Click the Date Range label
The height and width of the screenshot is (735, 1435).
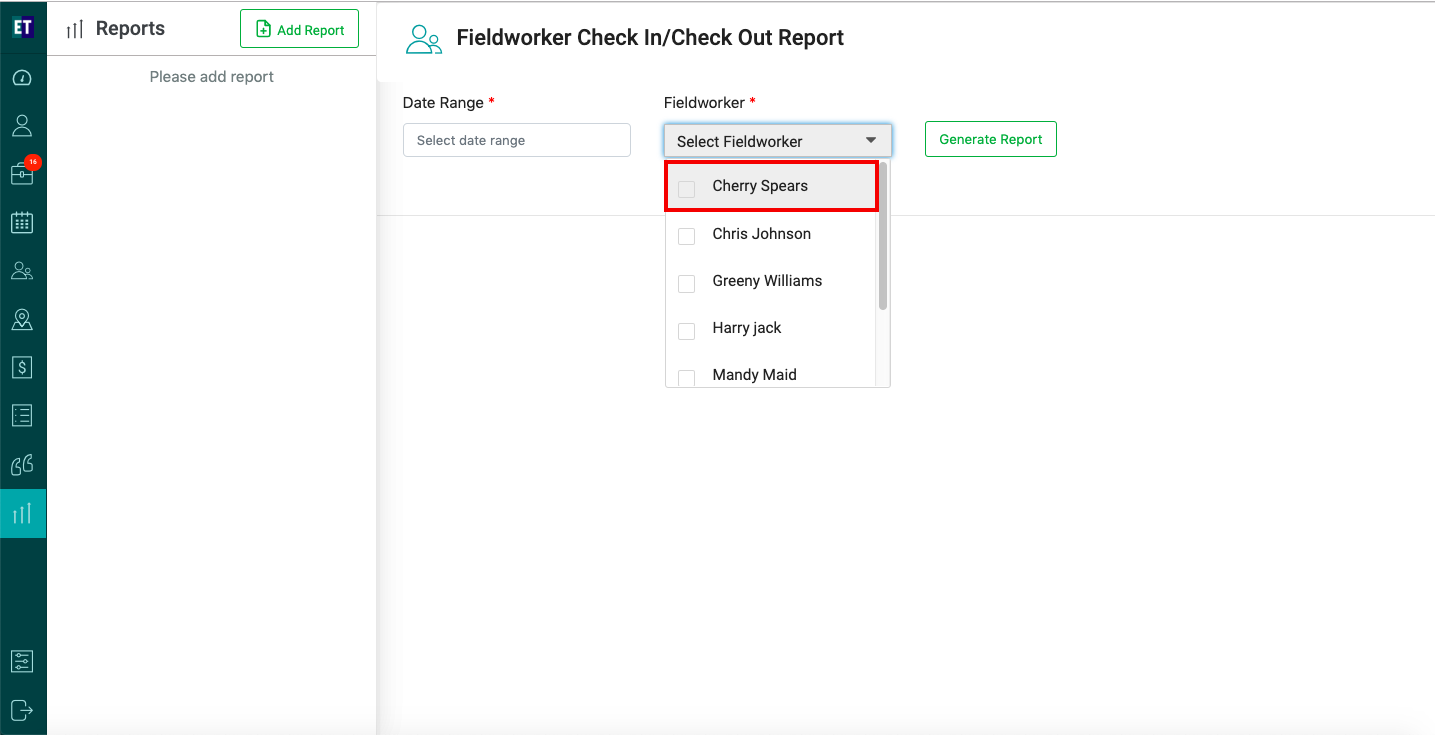[443, 103]
